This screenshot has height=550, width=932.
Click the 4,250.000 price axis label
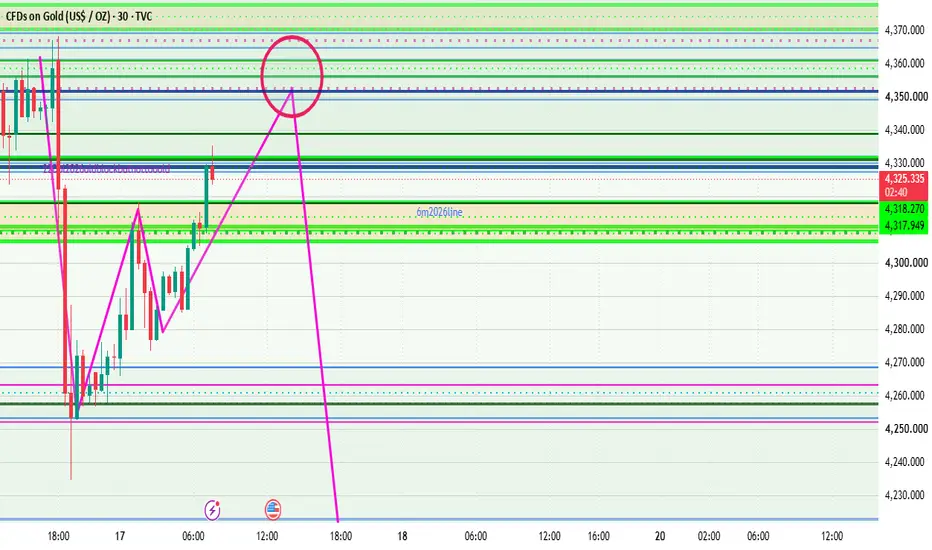click(905, 428)
